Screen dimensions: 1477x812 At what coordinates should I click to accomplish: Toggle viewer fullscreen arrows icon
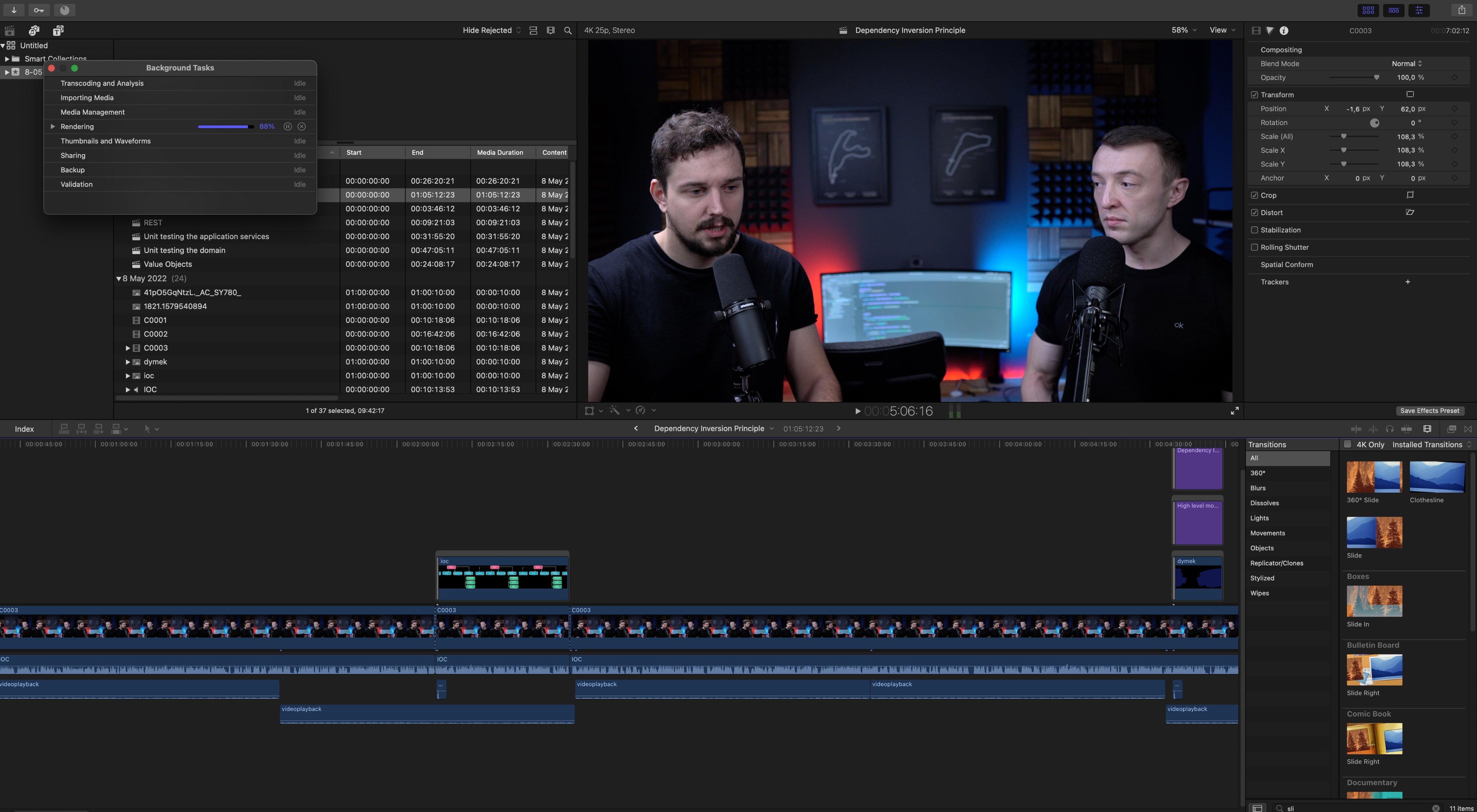coord(1234,410)
